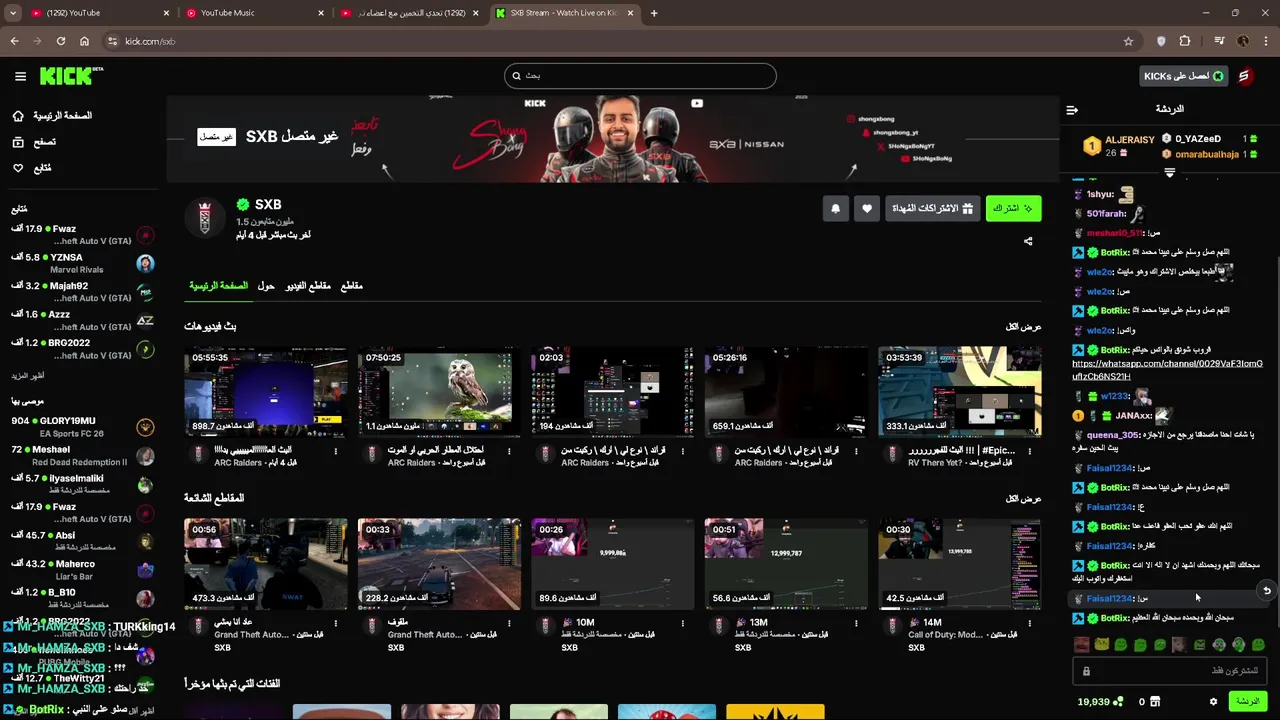The height and width of the screenshot is (720, 1280).
Task: Click ALJERAISY top gifter name
Action: coord(1130,140)
